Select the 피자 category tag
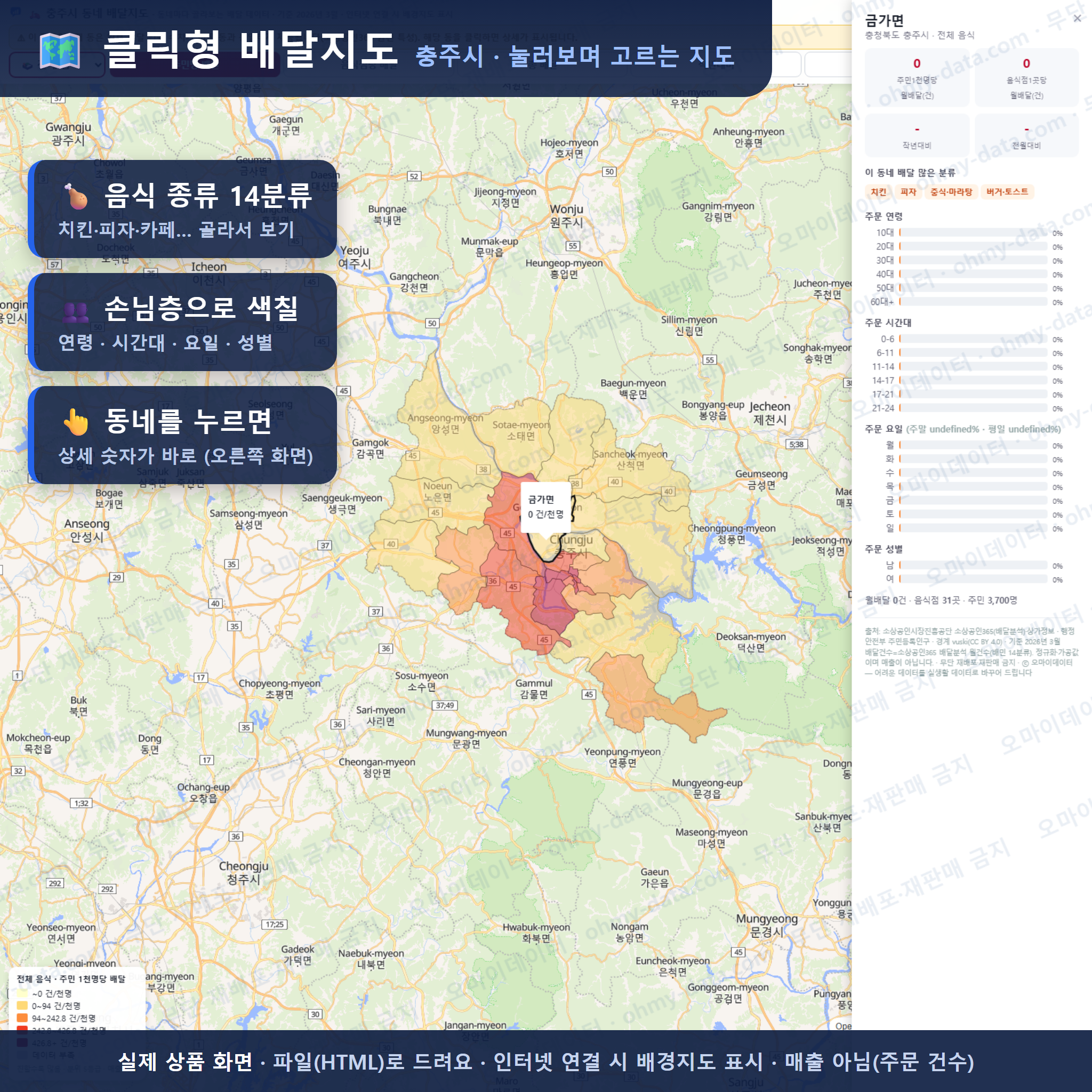 pos(908,192)
